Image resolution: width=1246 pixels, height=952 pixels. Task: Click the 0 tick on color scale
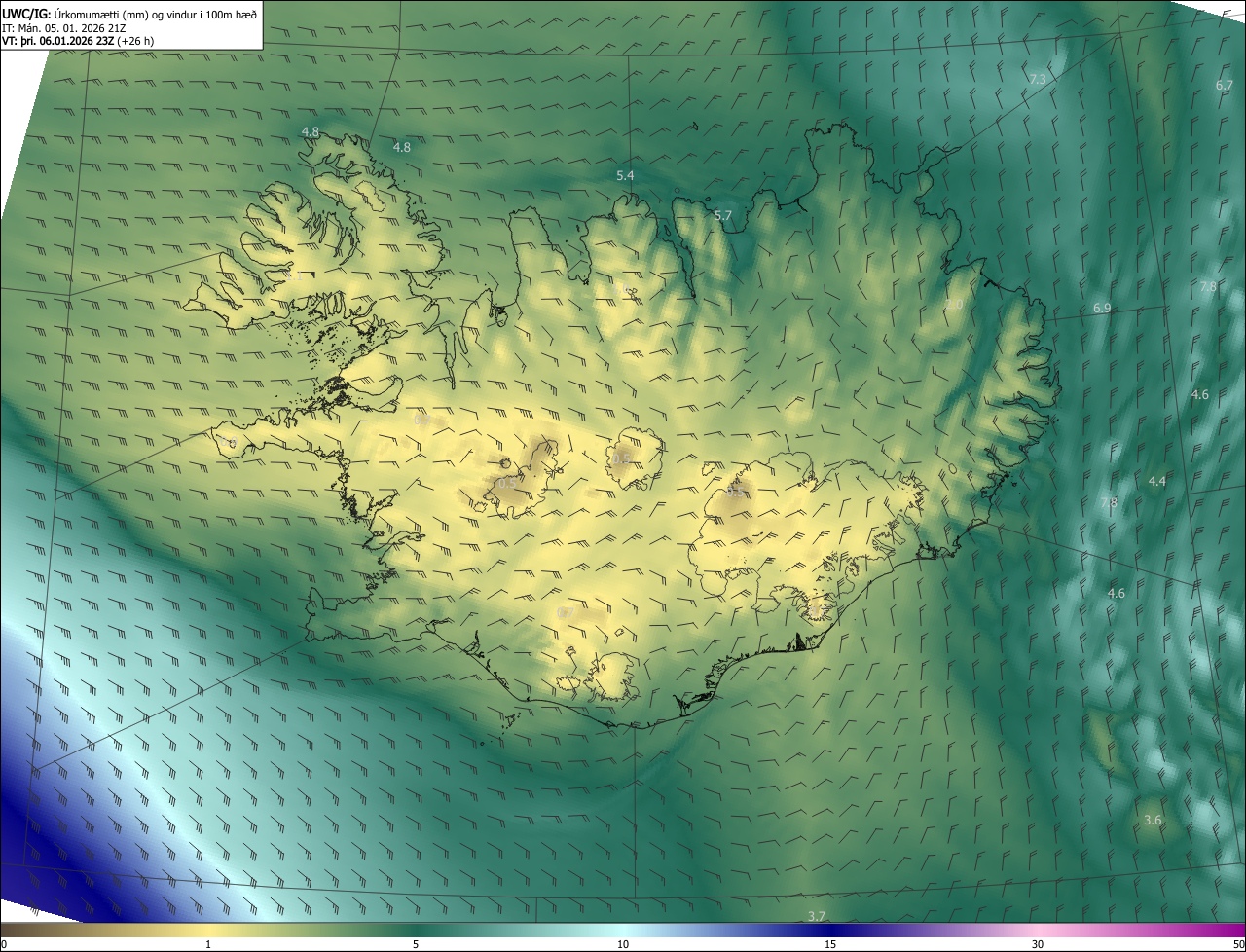[x=3, y=944]
